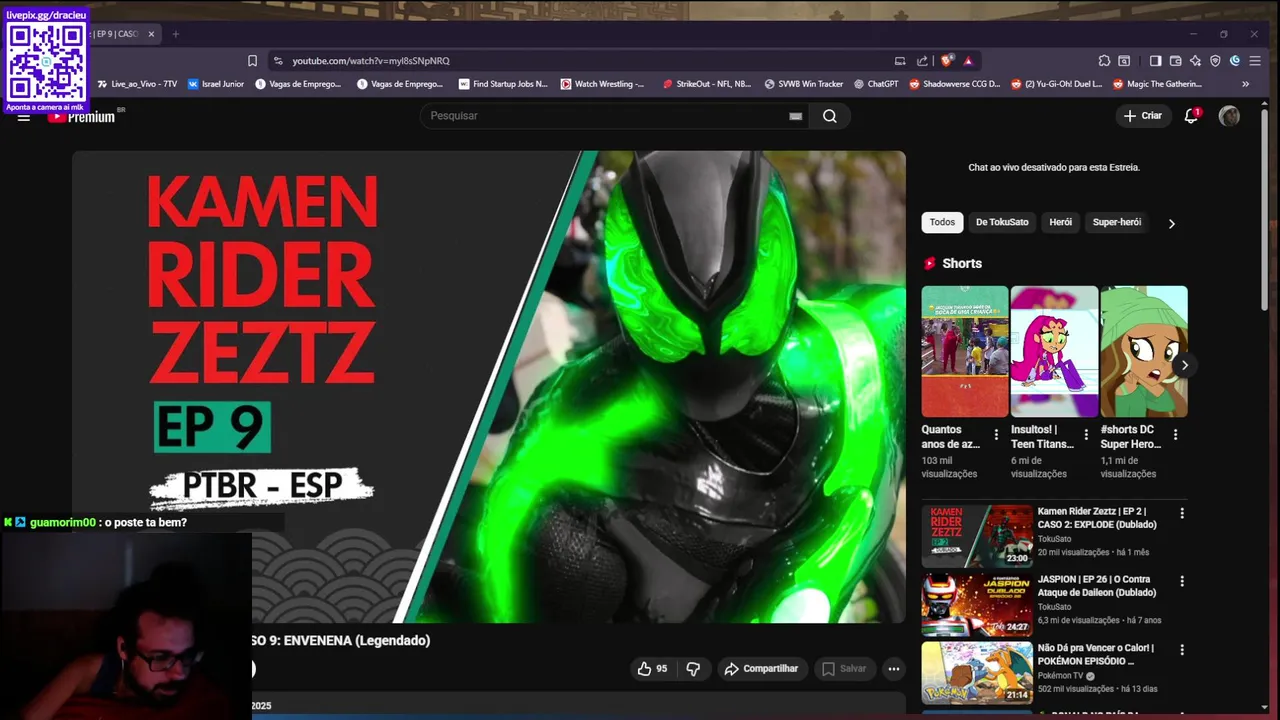Open SVWB Win Tracker bookmark

(x=804, y=84)
